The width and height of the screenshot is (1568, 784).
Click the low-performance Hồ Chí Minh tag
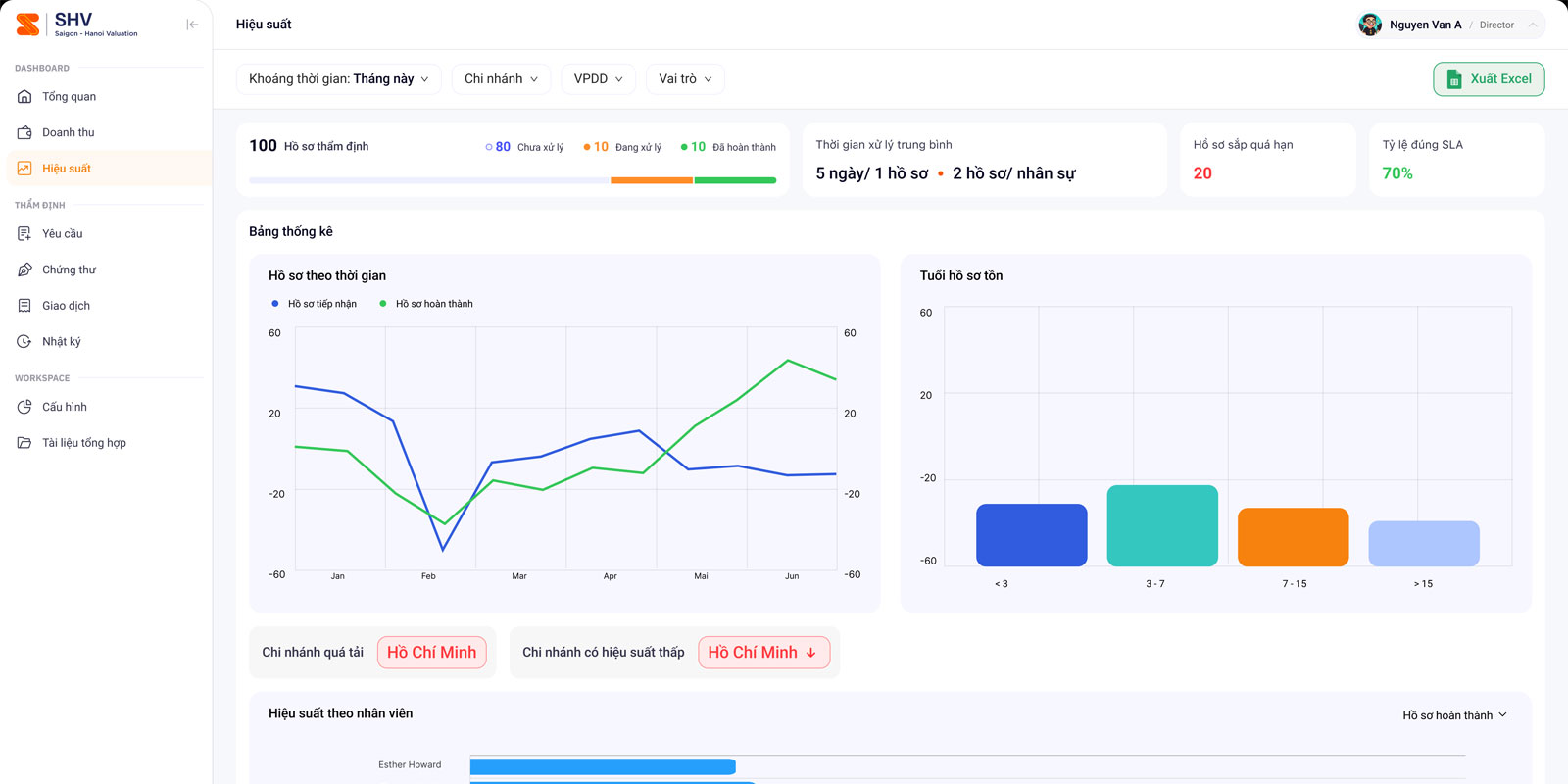(x=764, y=653)
